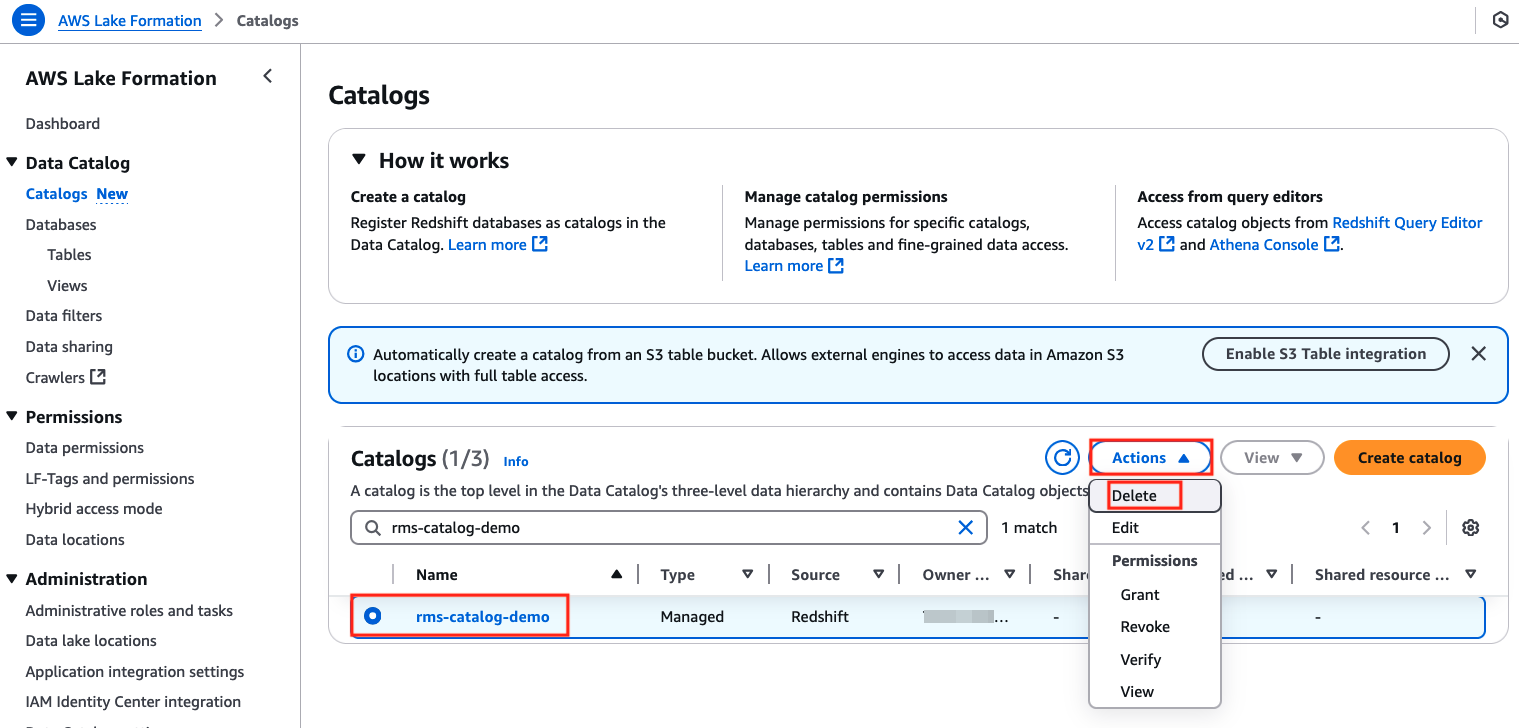Open Redshift Query Editor v2 link
The width and height of the screenshot is (1519, 728).
click(x=1408, y=223)
